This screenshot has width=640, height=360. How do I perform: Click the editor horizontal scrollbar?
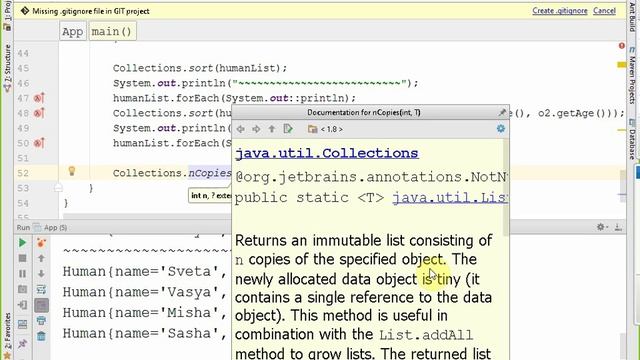[x=147, y=216]
